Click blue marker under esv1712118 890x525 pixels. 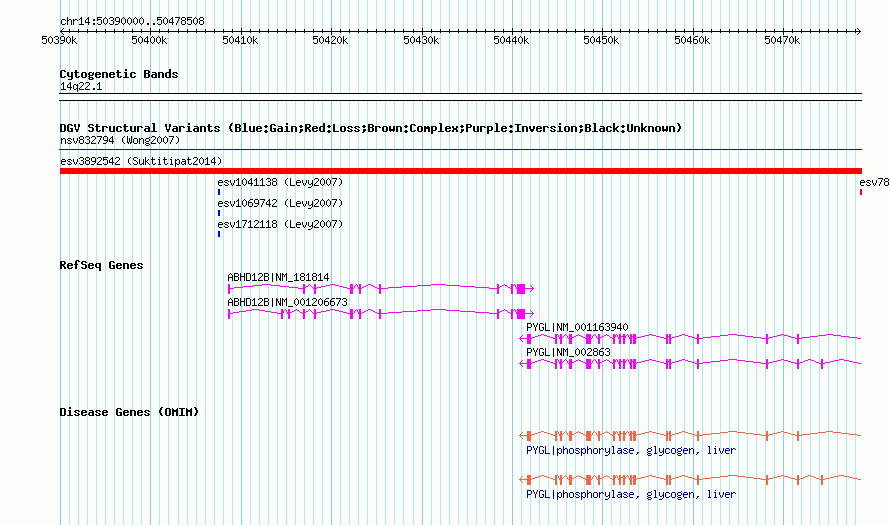219,234
